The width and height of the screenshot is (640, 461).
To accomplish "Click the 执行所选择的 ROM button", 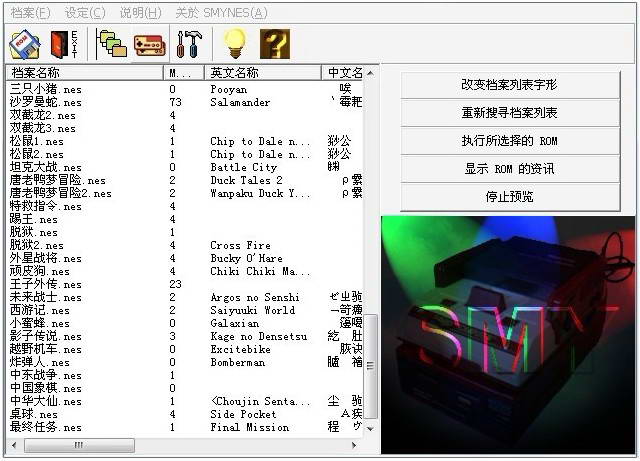I will [x=510, y=141].
